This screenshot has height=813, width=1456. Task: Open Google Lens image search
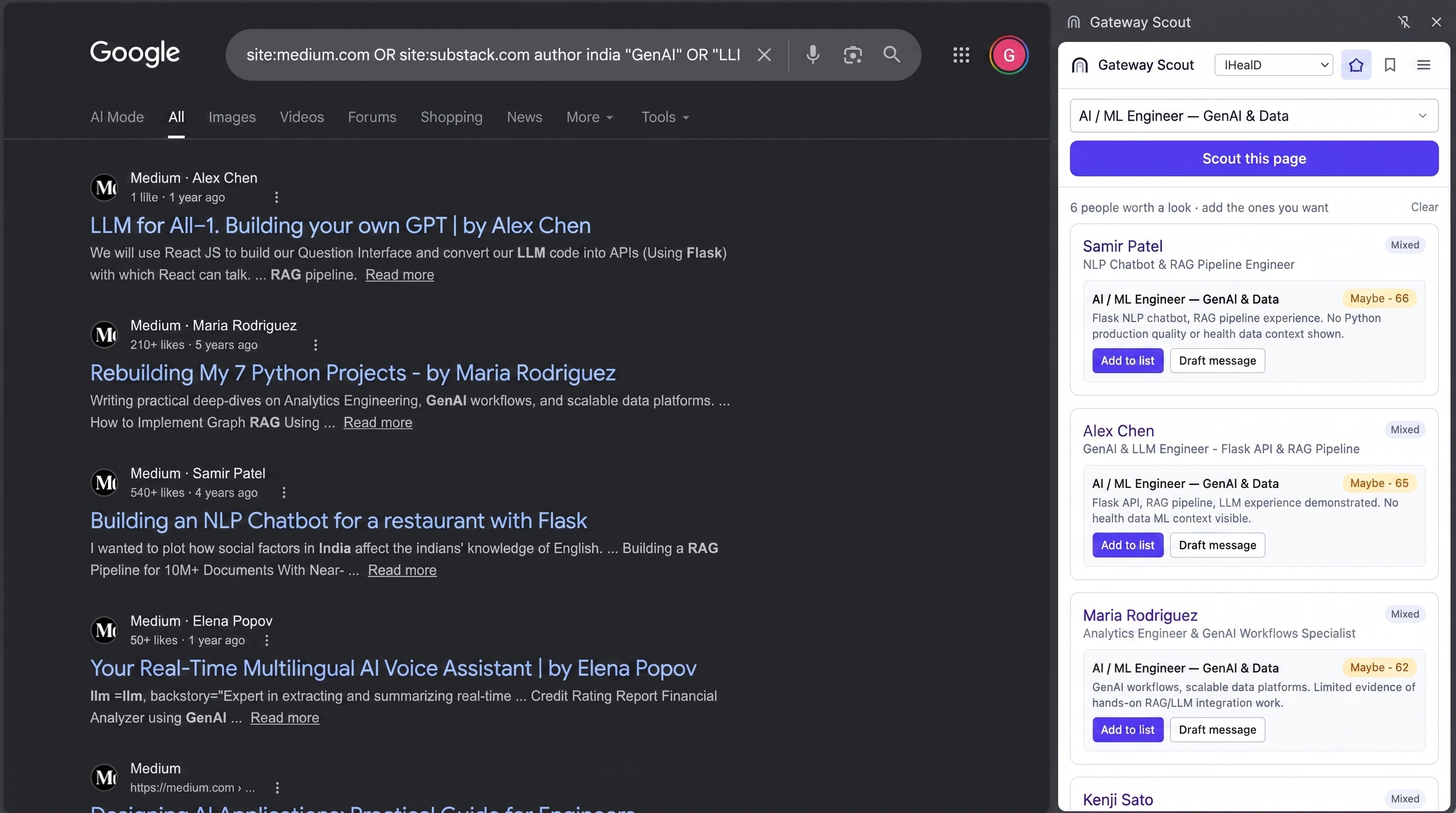852,55
